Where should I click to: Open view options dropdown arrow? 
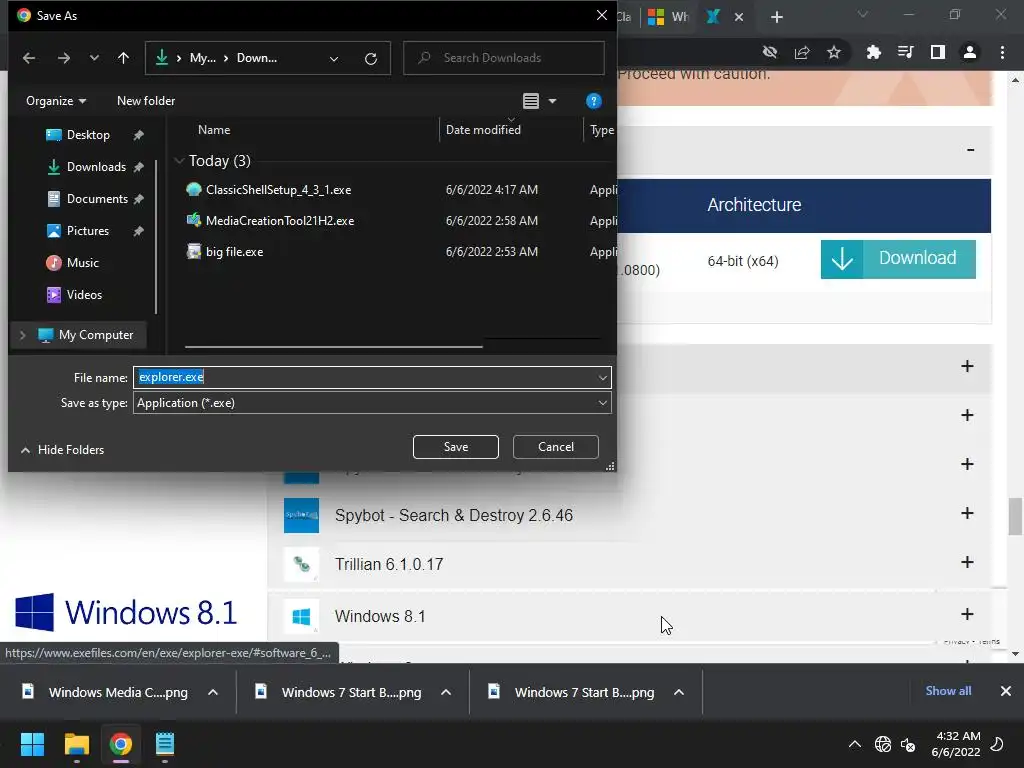(552, 101)
